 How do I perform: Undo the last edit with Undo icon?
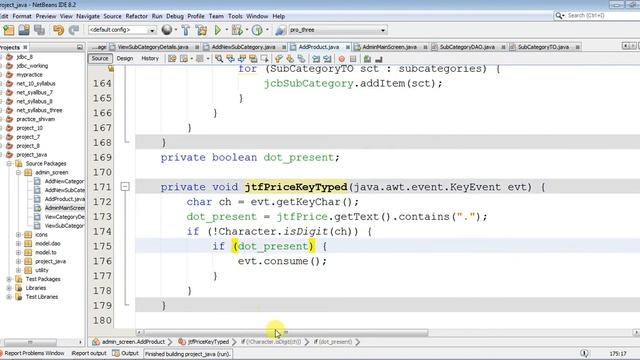pos(58,30)
